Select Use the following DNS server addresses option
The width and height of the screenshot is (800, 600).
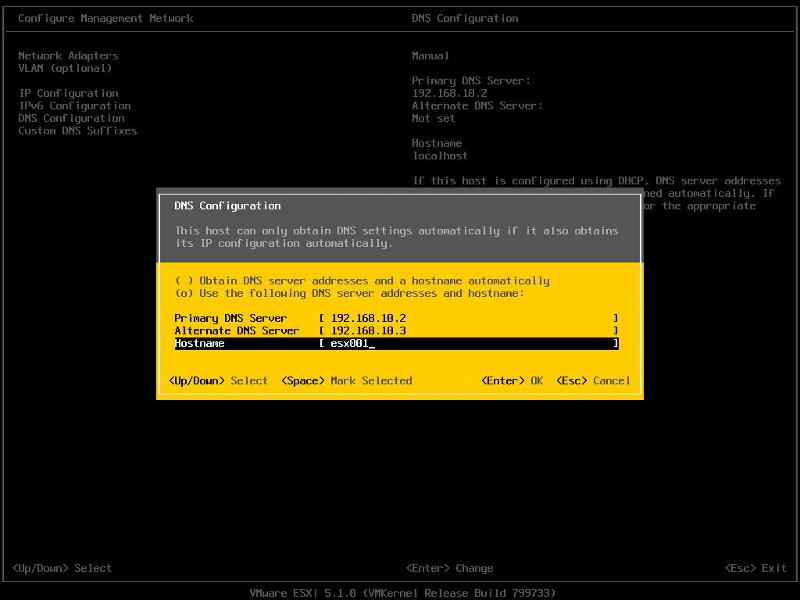pyautogui.click(x=349, y=293)
